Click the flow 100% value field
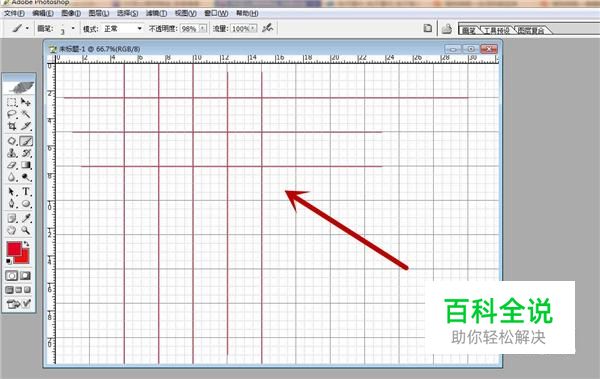The width and height of the screenshot is (600, 379). click(240, 29)
